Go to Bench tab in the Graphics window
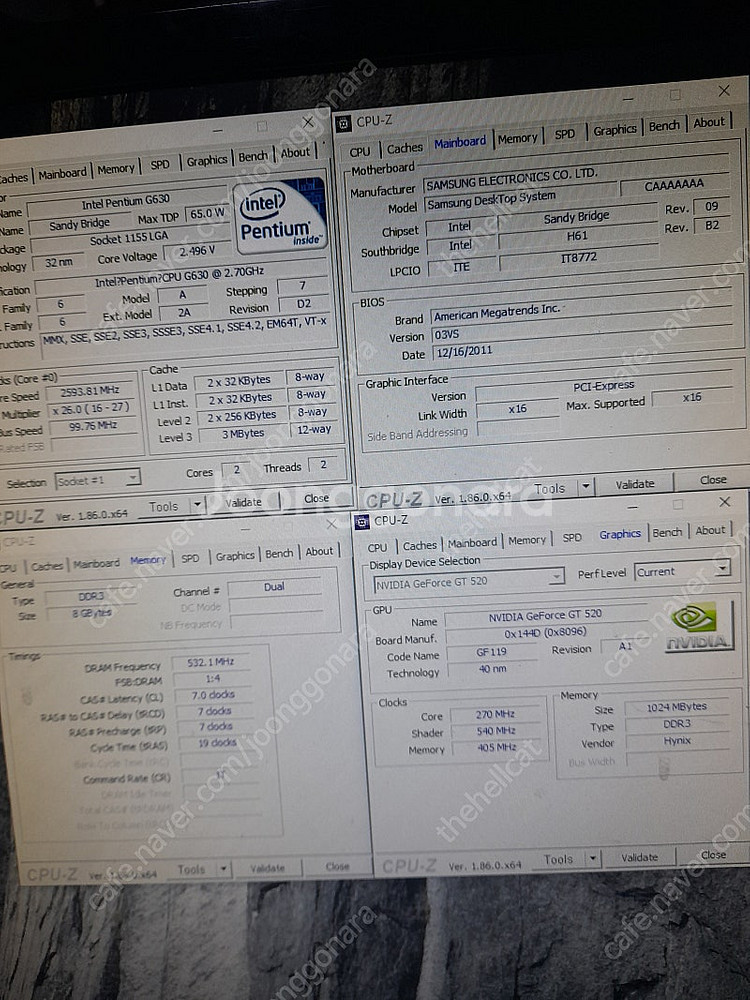This screenshot has width=750, height=1000. click(667, 532)
